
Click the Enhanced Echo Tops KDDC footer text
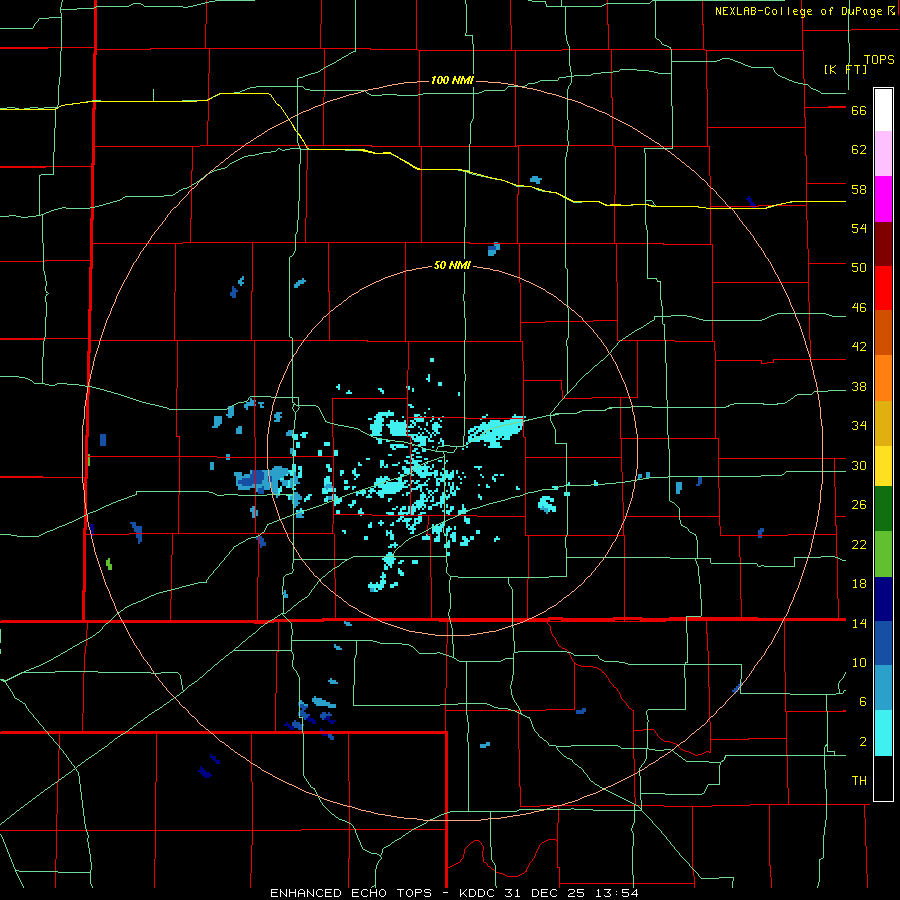454,893
